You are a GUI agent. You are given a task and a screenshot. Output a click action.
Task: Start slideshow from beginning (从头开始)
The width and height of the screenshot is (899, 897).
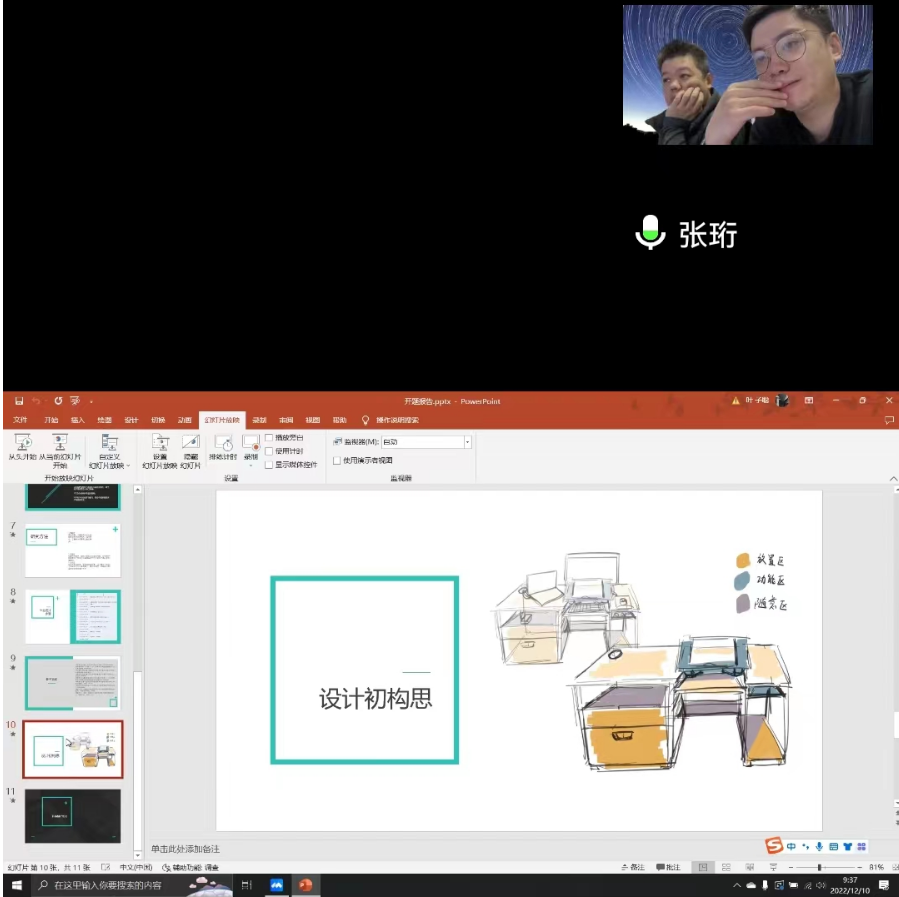click(22, 446)
